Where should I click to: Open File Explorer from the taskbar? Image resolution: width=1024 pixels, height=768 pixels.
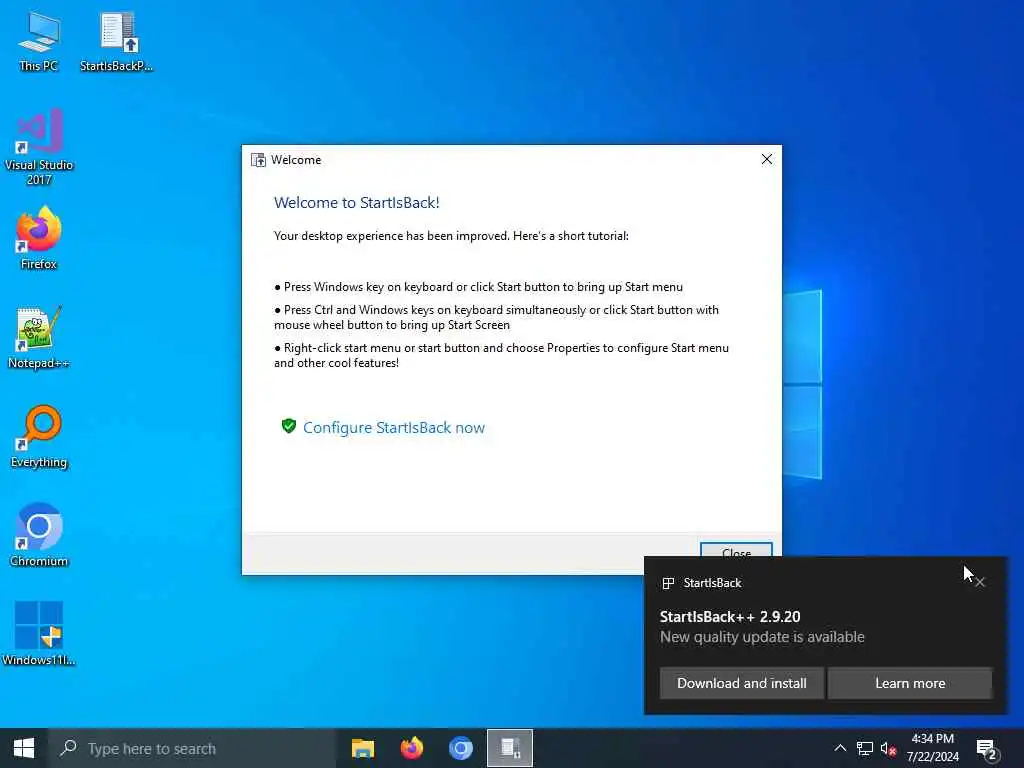point(363,748)
